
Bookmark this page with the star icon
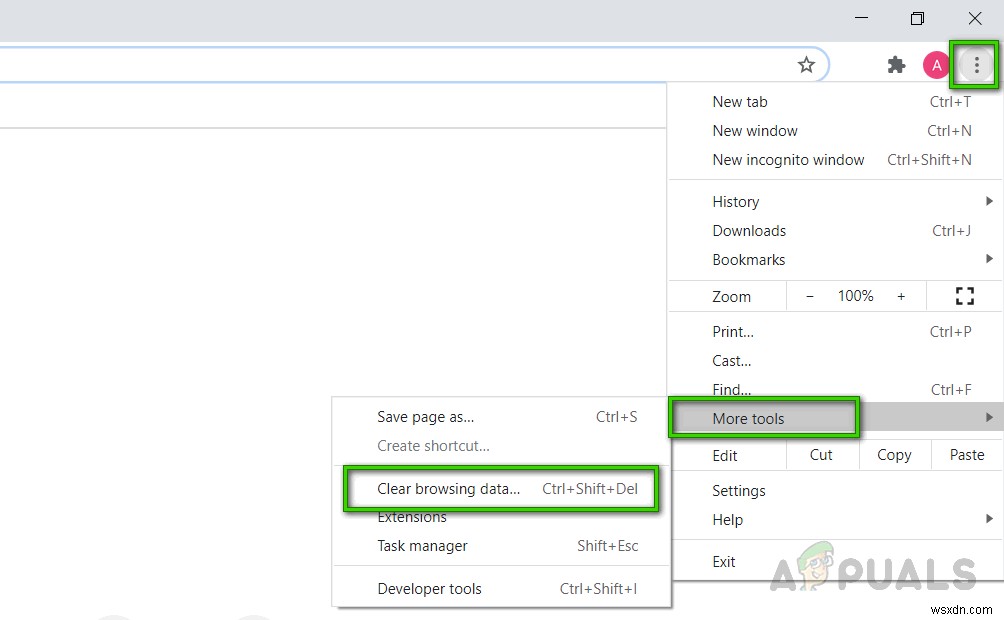pyautogui.click(x=806, y=65)
